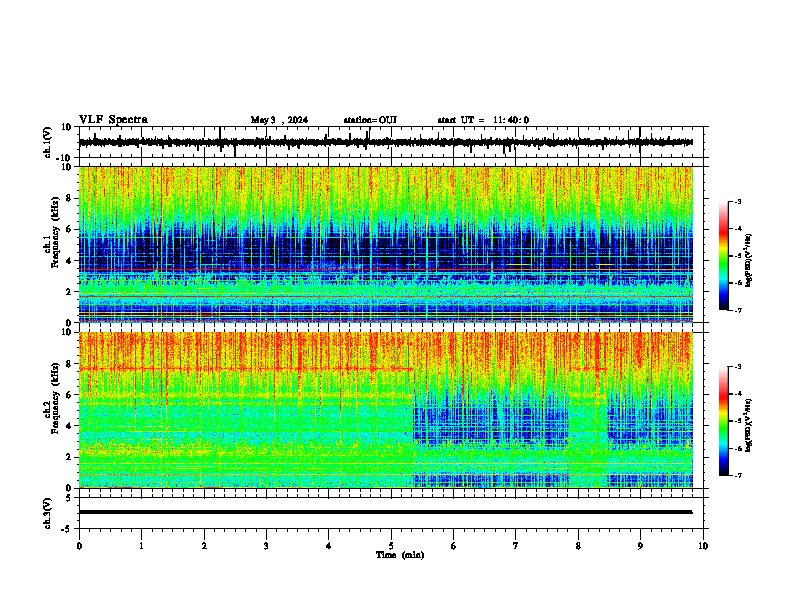Click the "-3" label on ch.2 color scale
Image resolution: width=792 pixels, height=612 pixels.
(x=738, y=367)
